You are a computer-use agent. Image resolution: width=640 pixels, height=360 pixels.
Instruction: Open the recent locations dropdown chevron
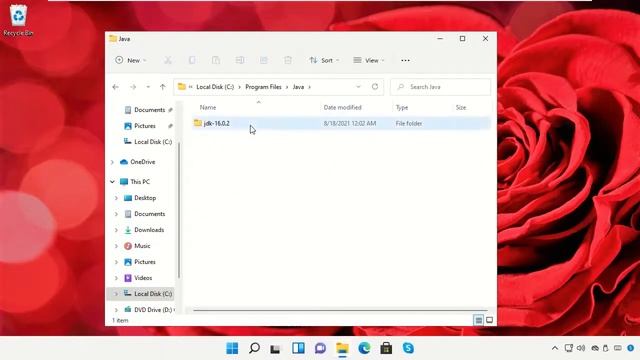[148, 87]
